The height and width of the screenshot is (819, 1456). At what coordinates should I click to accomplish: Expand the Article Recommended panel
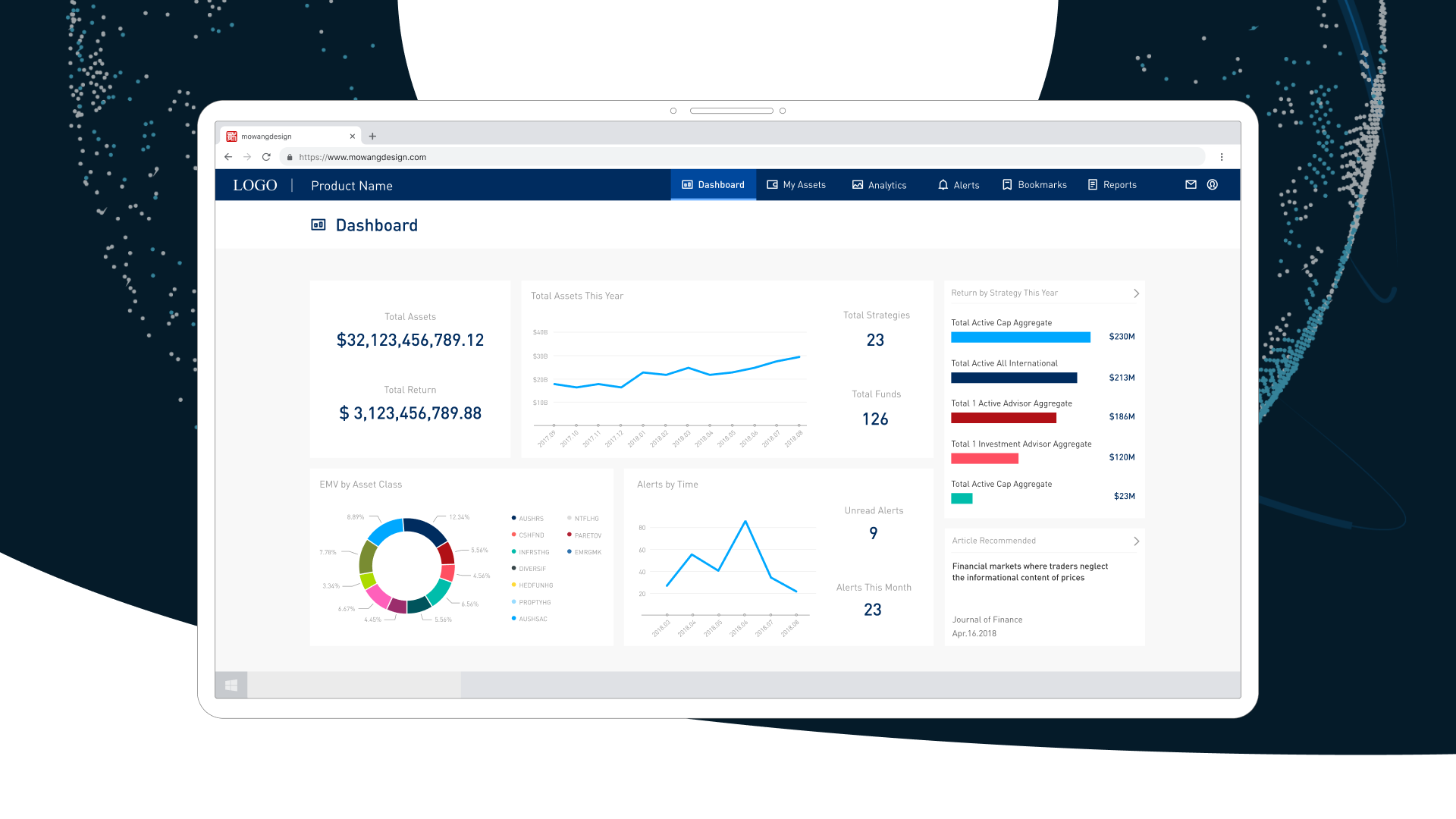coord(1136,541)
